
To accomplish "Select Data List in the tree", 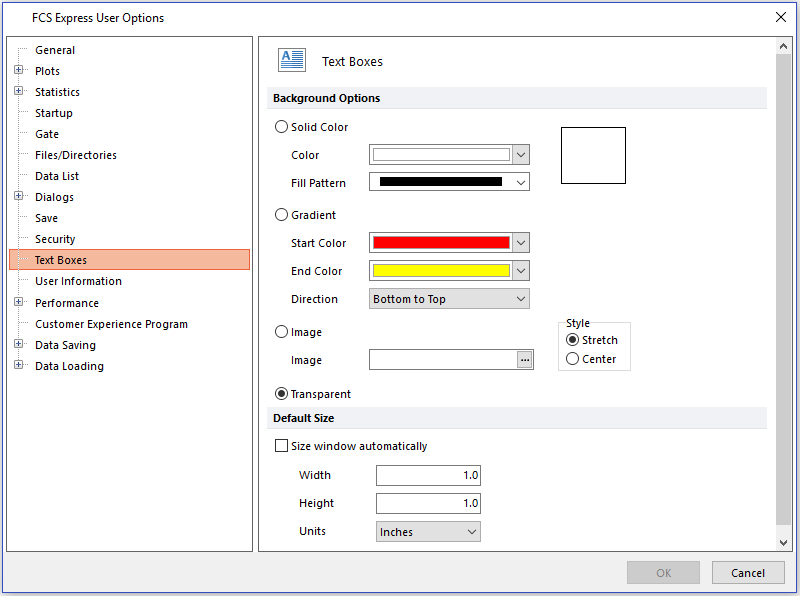I will 57,176.
